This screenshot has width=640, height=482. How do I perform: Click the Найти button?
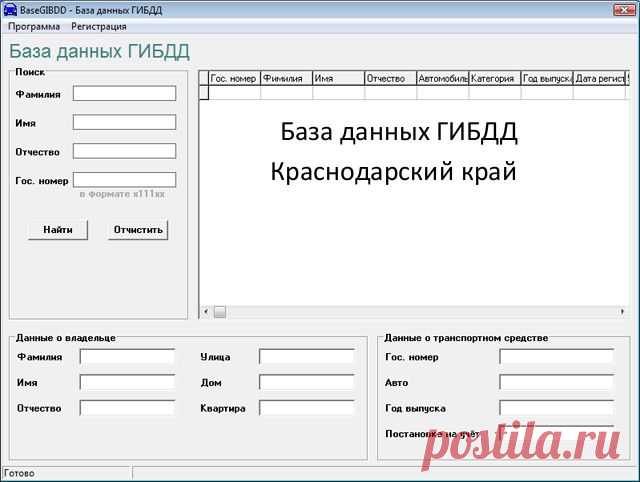(58, 230)
